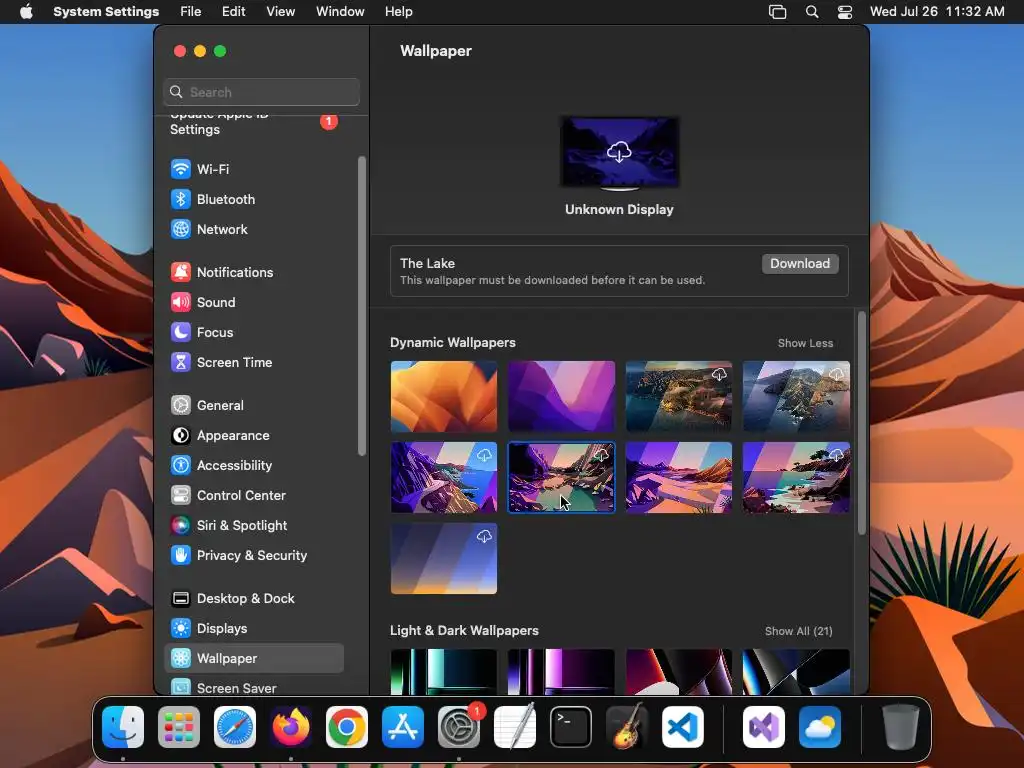Click the sidebar vertical scrollbar
1024x768 pixels.
click(x=362, y=306)
